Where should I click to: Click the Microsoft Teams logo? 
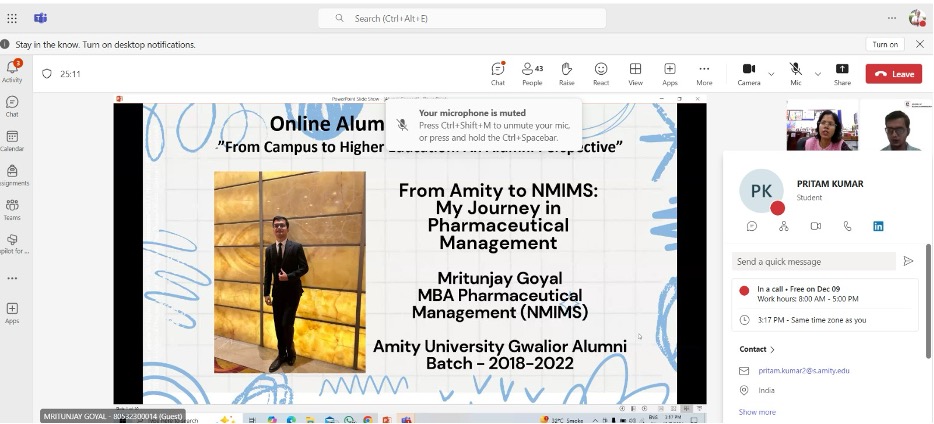tap(41, 18)
